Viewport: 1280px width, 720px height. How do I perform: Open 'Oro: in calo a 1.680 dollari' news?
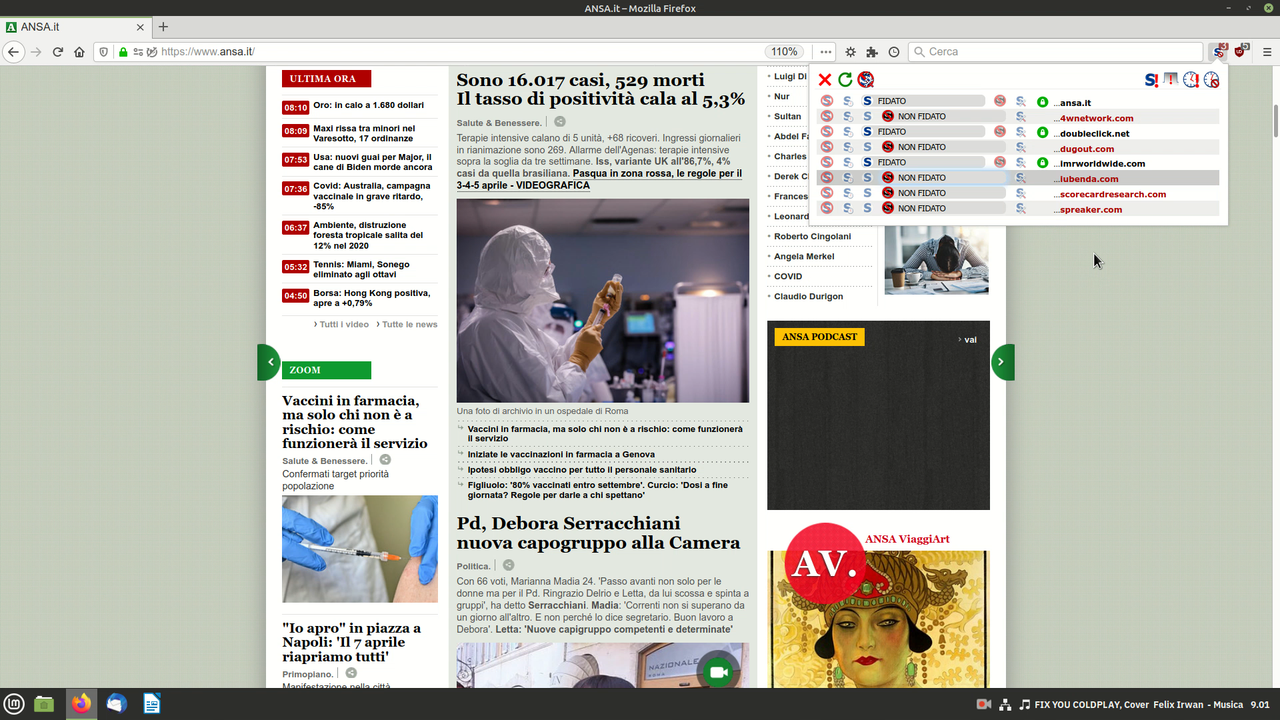368,105
